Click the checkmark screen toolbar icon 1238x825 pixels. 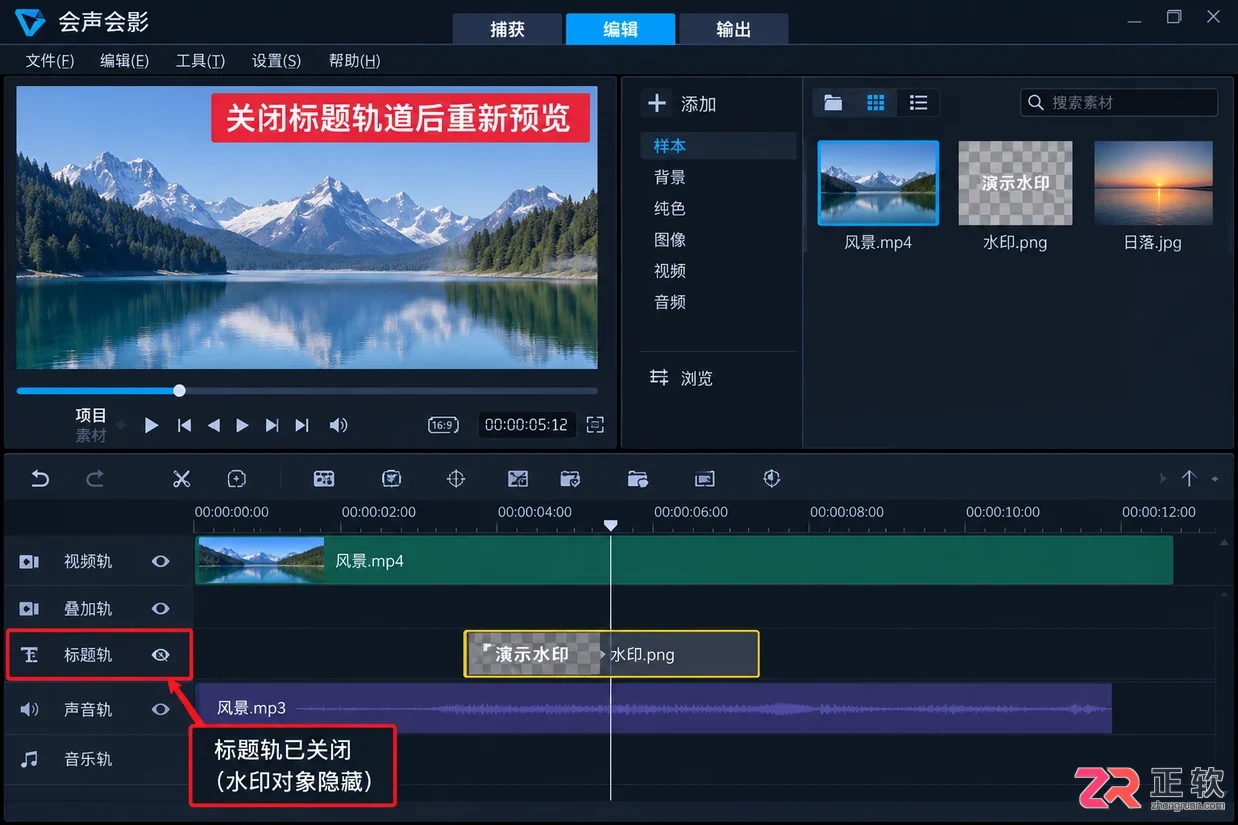[x=392, y=479]
